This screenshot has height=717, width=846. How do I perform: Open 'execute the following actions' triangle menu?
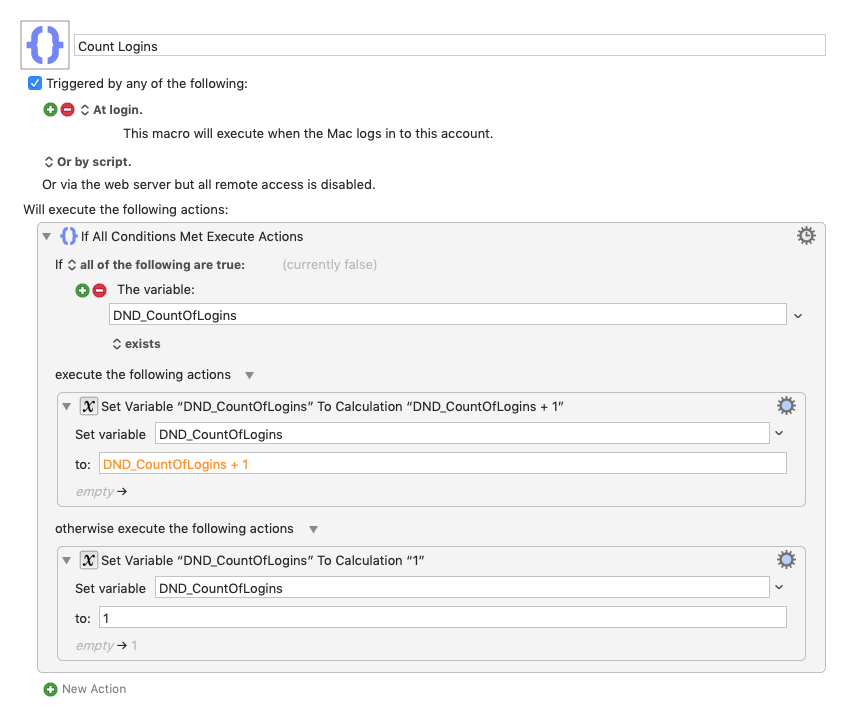(x=249, y=375)
